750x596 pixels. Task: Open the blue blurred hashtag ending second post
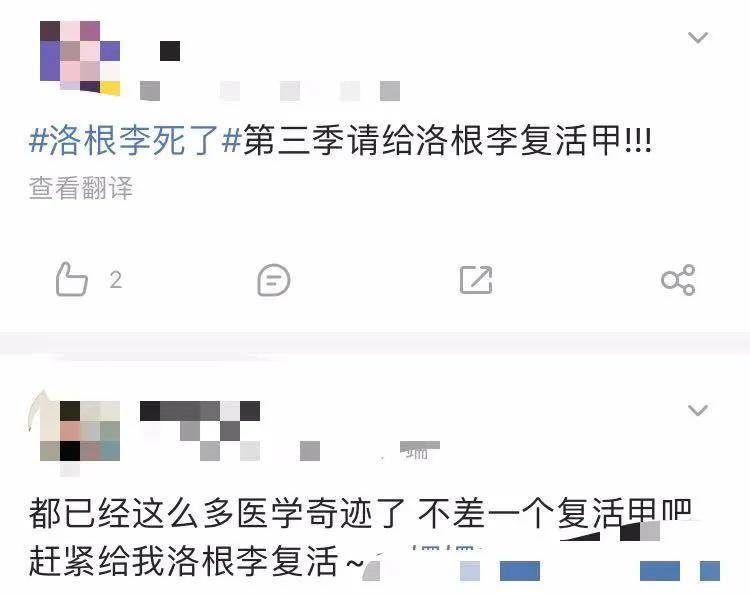pos(590,571)
